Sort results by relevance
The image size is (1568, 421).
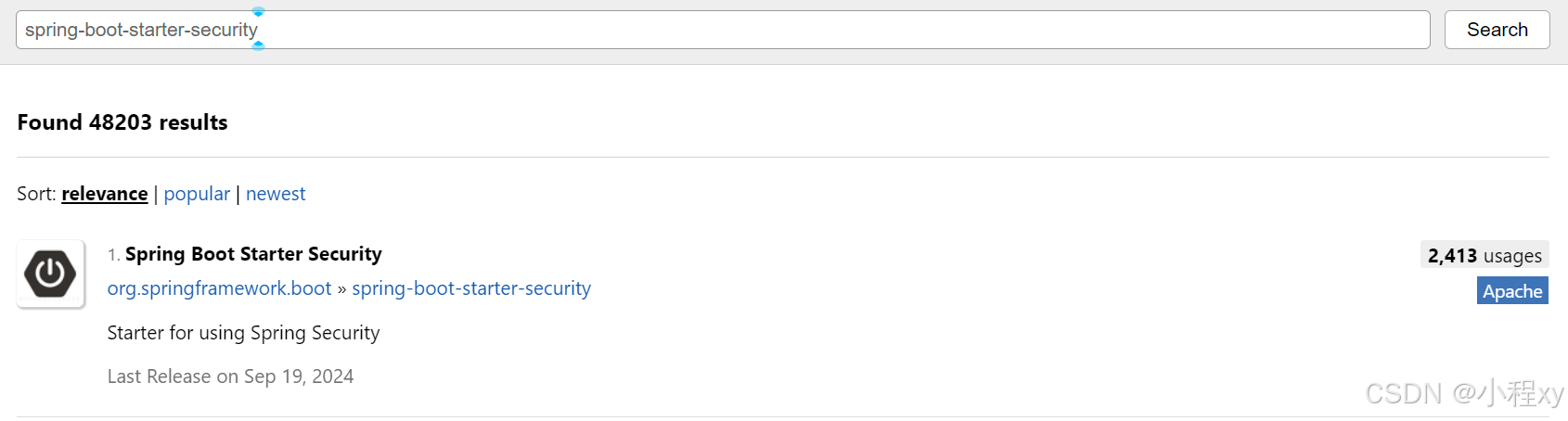pos(105,194)
